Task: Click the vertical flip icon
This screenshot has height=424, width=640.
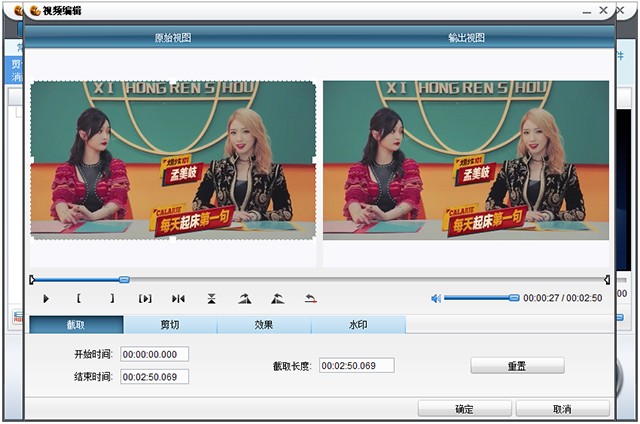Action: tap(211, 299)
